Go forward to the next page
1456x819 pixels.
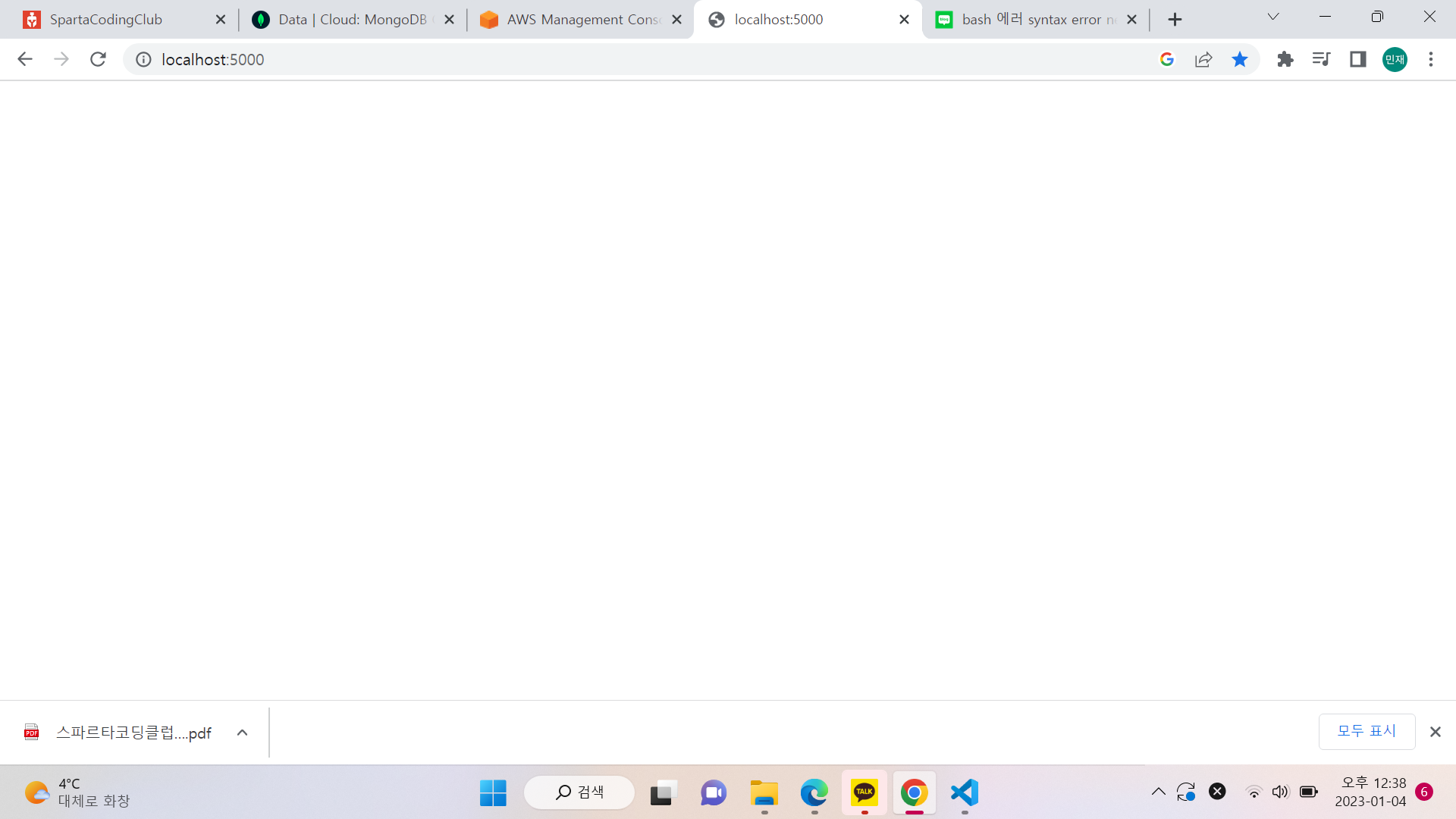pos(61,59)
